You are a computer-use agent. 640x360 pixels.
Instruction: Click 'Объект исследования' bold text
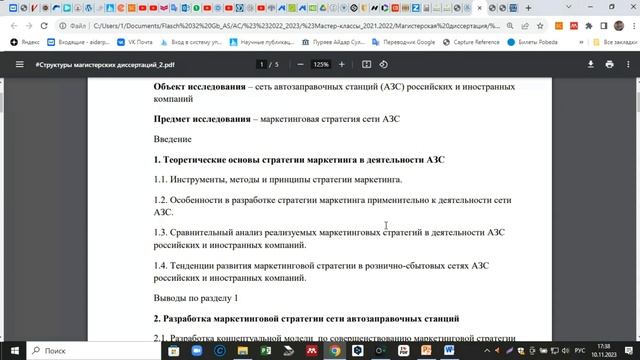200,87
